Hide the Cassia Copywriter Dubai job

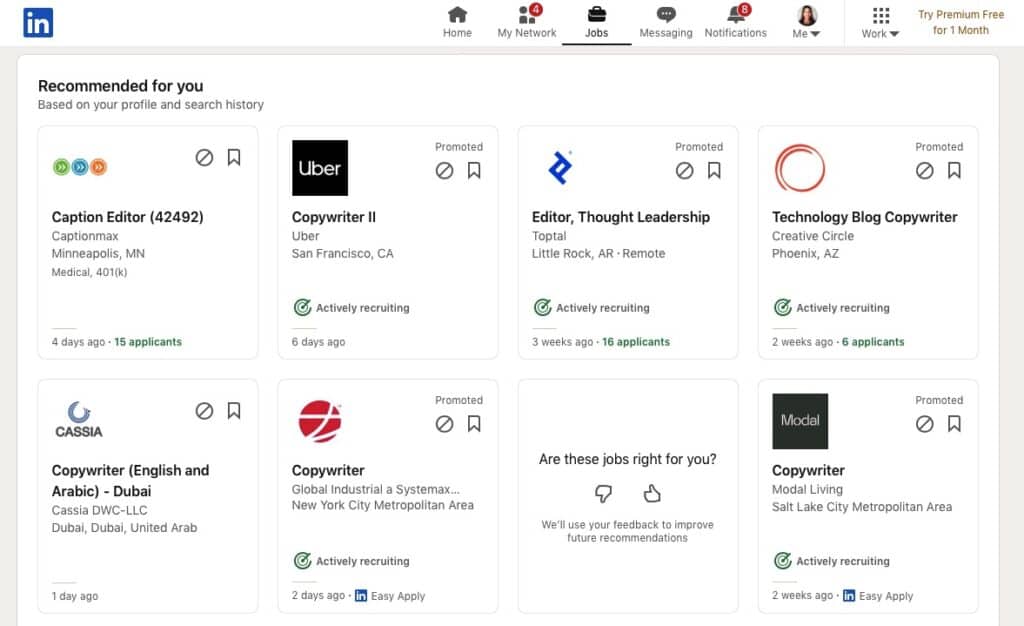(204, 411)
